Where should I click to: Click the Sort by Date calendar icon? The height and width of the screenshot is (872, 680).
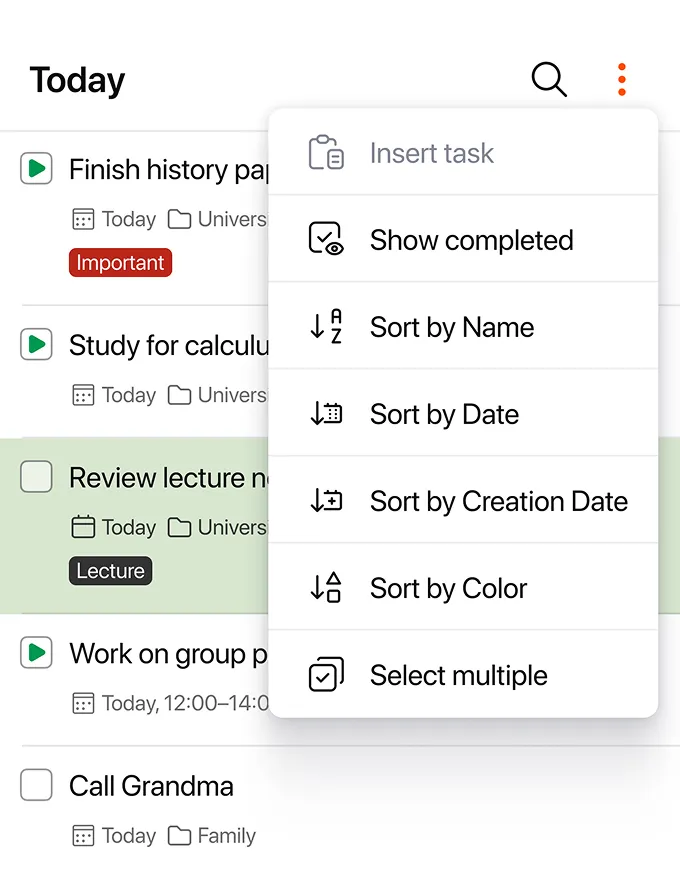click(x=326, y=414)
